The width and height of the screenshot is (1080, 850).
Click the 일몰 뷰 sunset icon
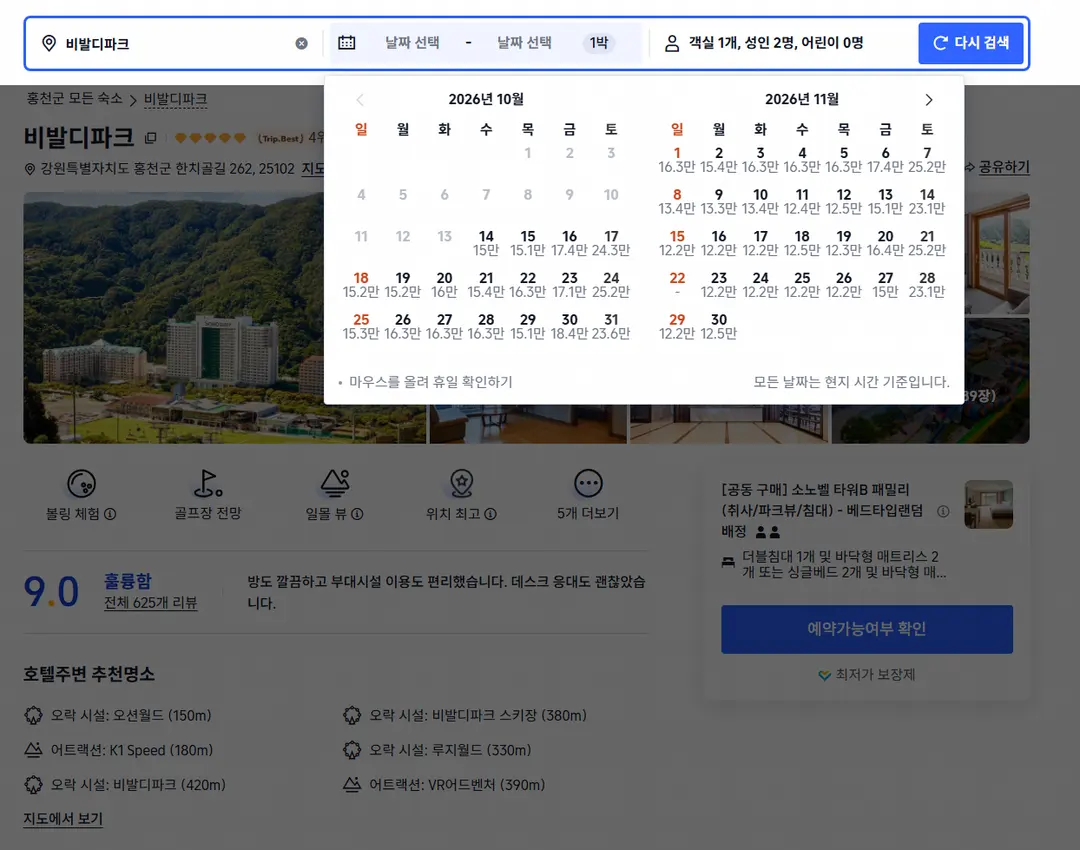[x=335, y=484]
